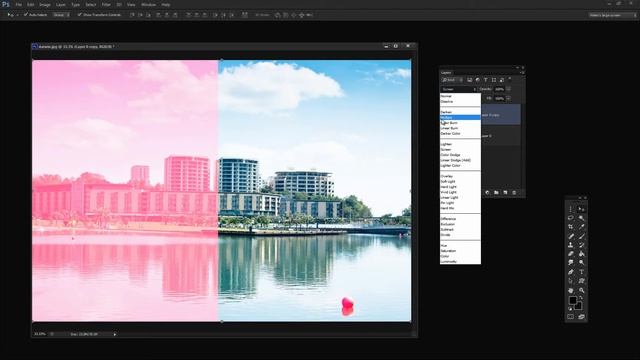Select the Paint Bucket tool
The height and width of the screenshot is (360, 640).
[582, 254]
